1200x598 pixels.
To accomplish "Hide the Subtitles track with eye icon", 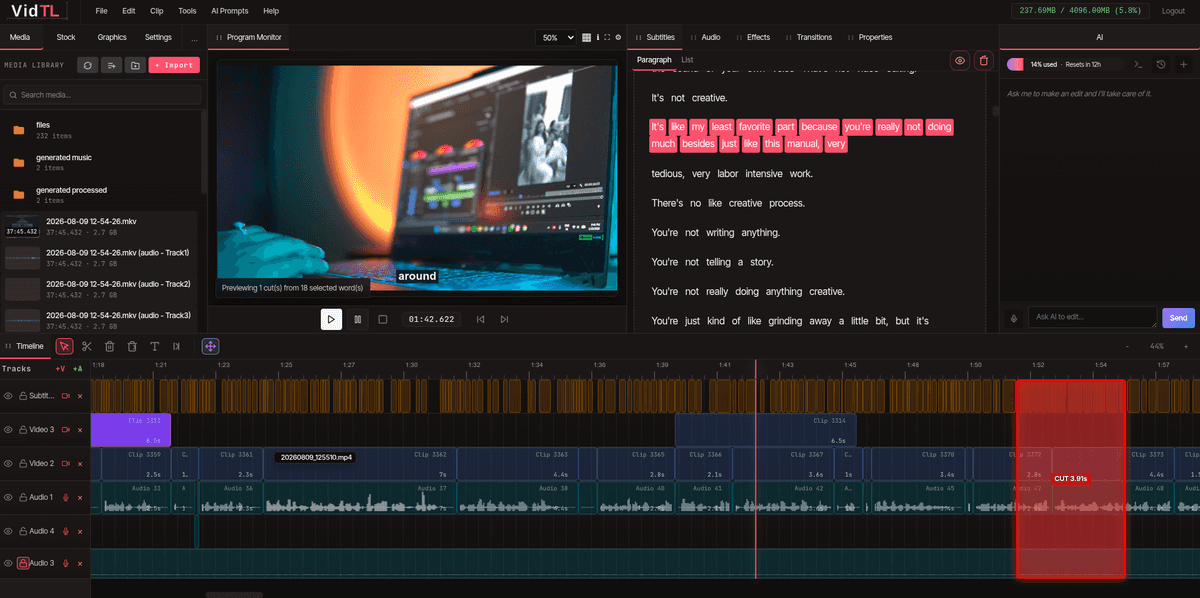I will (8, 396).
